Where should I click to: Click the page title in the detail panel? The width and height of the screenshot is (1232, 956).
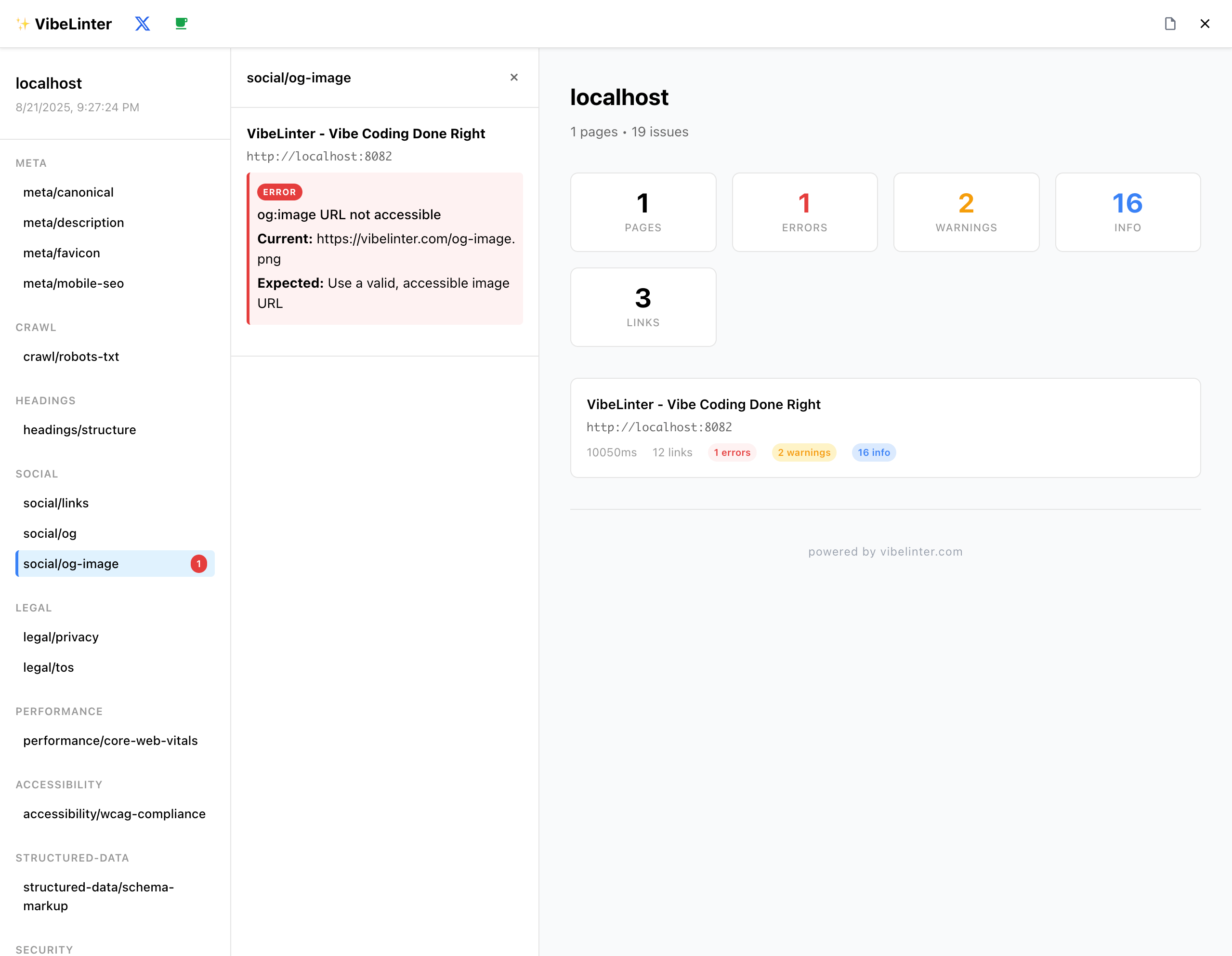coord(366,134)
